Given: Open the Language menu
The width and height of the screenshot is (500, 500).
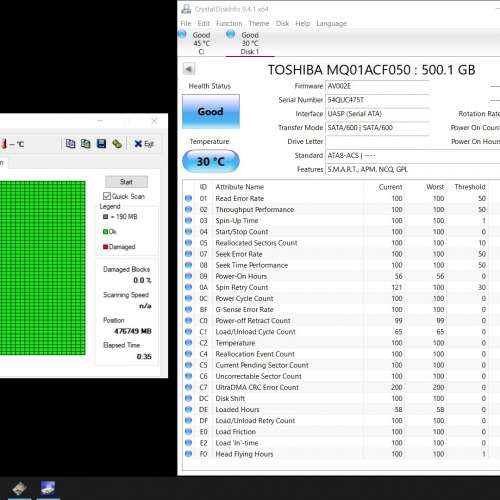Looking at the screenshot, I should coord(331,23).
